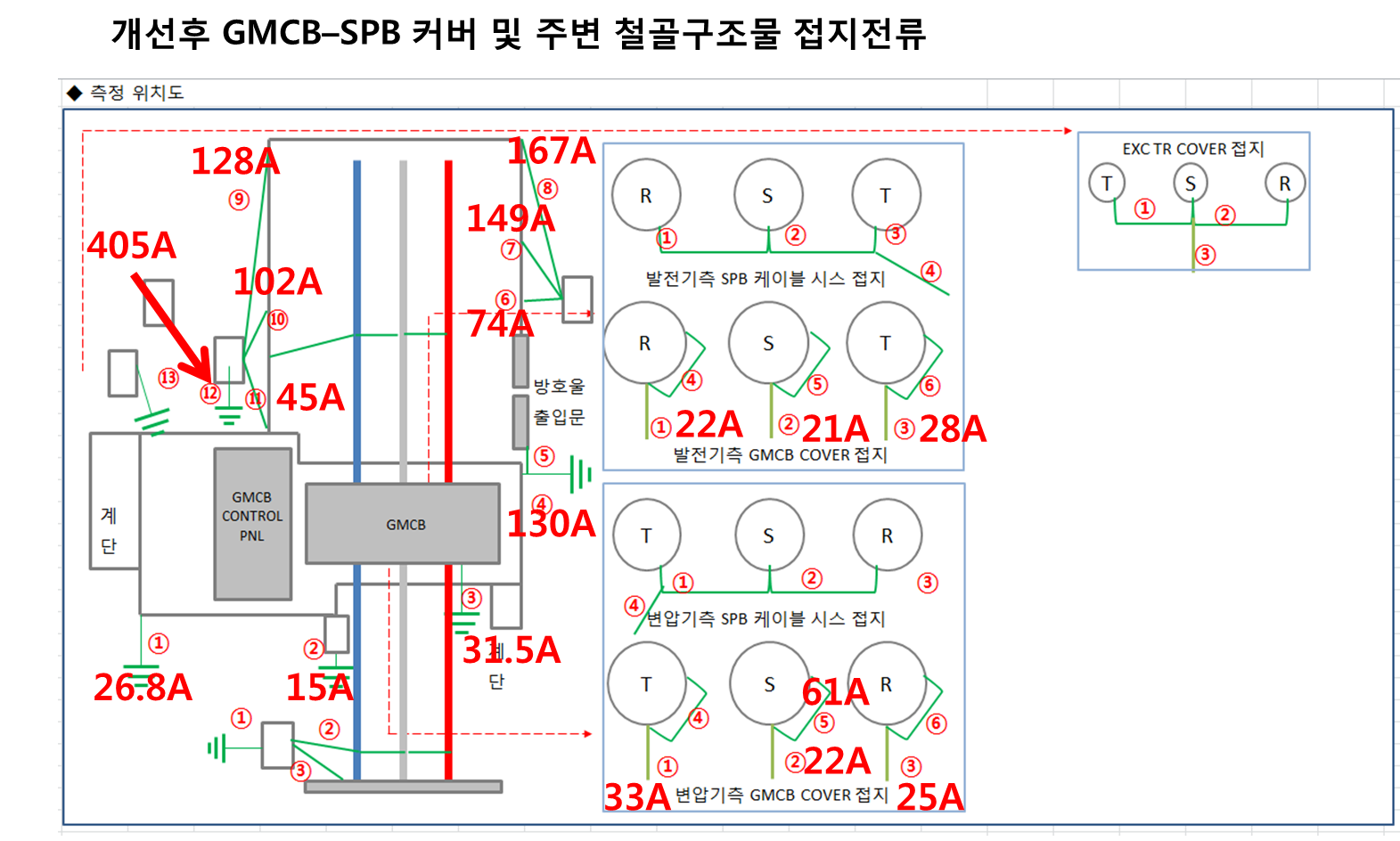Select the S circle in EXC TR COVER
Image resolution: width=1400 pixels, height=841 pixels.
tap(1190, 184)
